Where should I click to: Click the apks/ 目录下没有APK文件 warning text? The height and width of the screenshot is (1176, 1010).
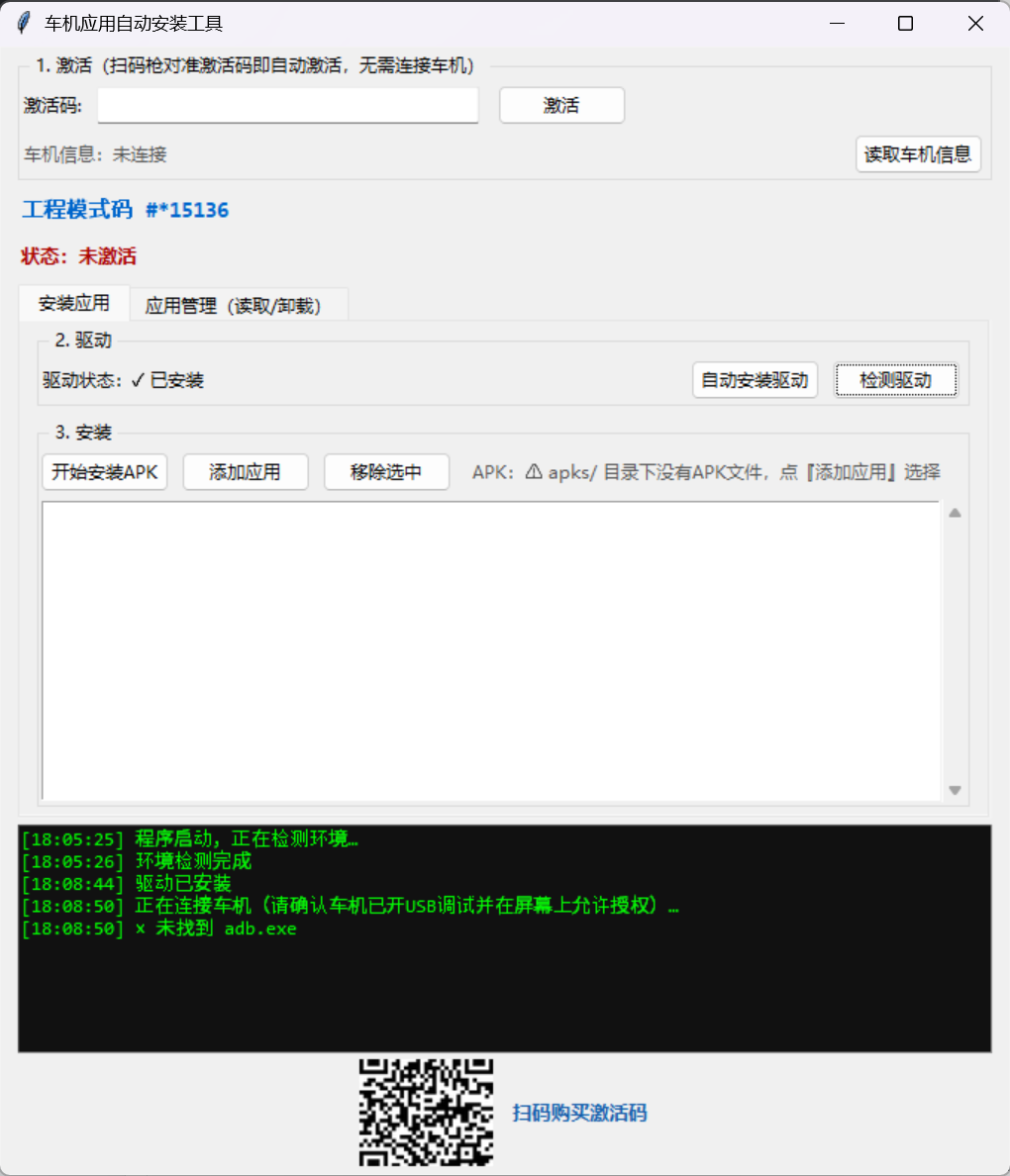tap(706, 472)
